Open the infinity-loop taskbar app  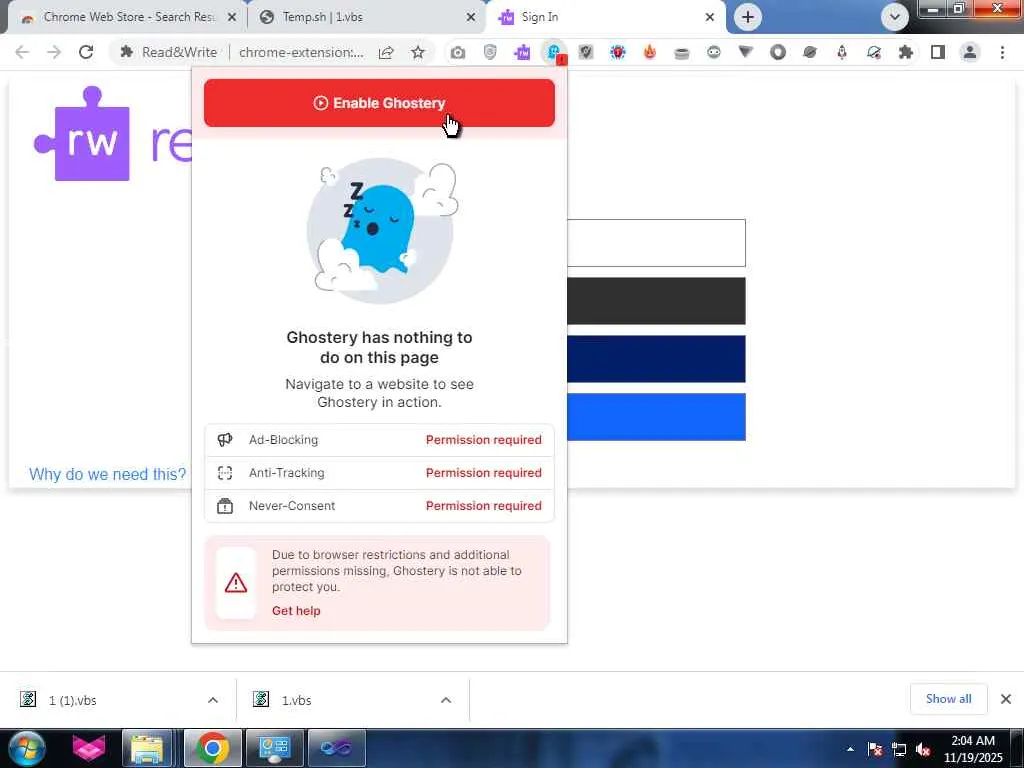tap(336, 748)
